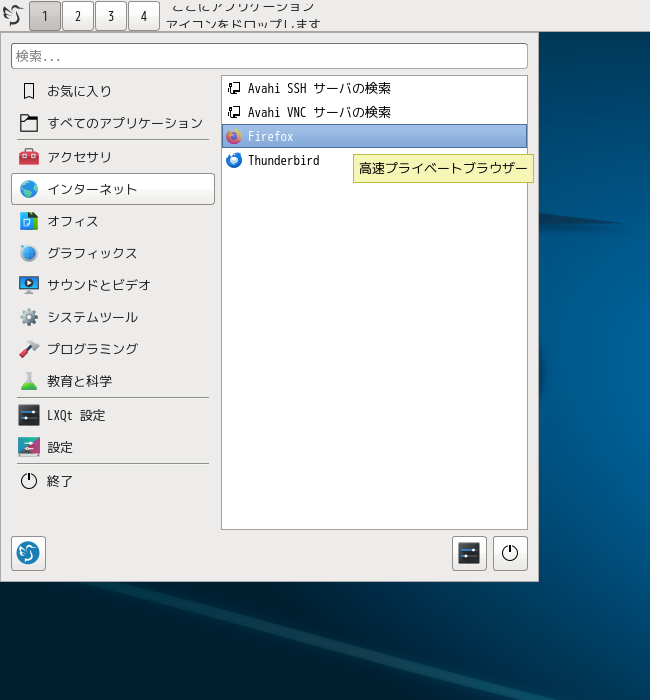Open the プログラミング category
The height and width of the screenshot is (700, 650).
coord(92,349)
